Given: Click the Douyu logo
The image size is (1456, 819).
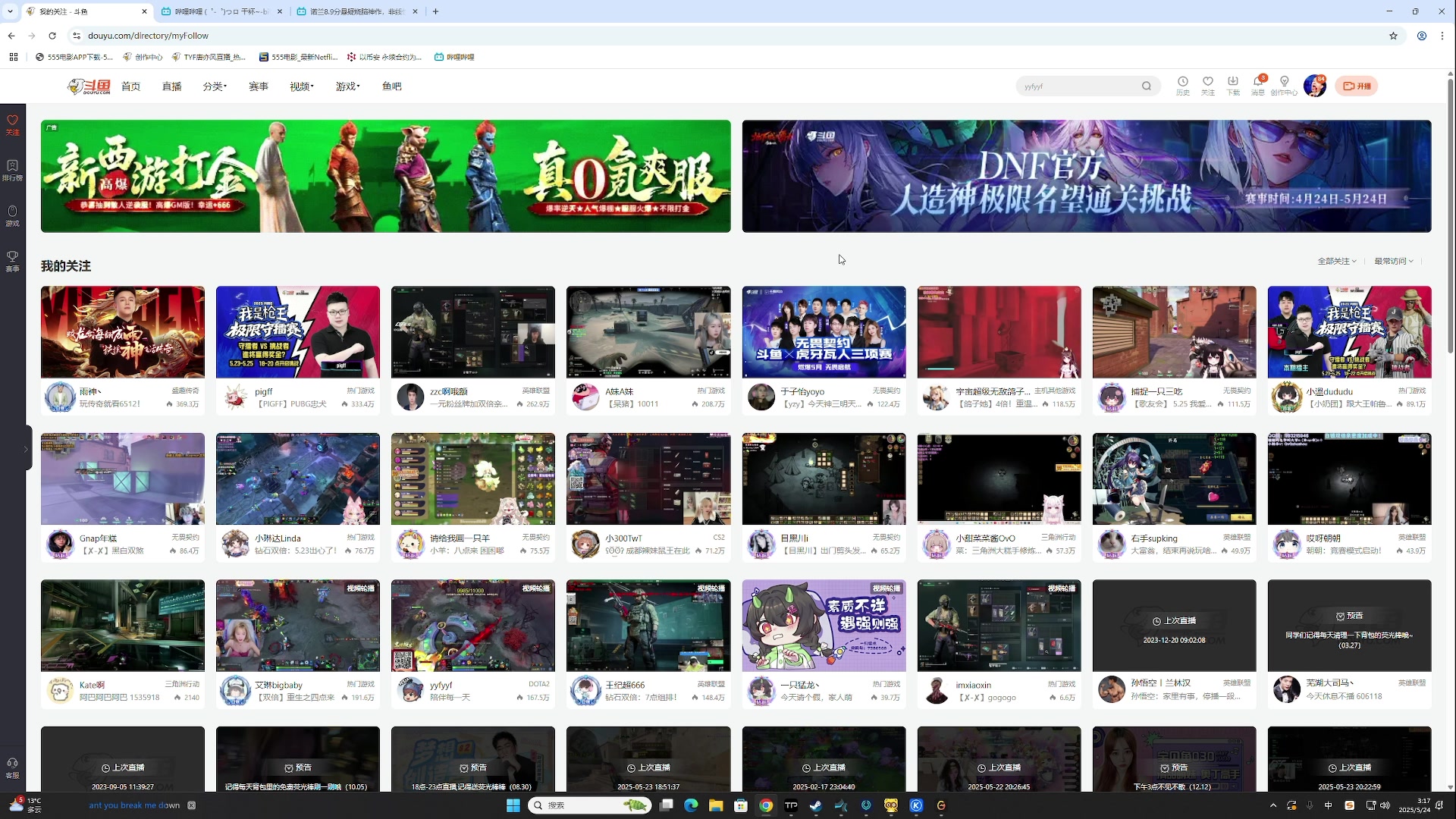Looking at the screenshot, I should coord(89,86).
